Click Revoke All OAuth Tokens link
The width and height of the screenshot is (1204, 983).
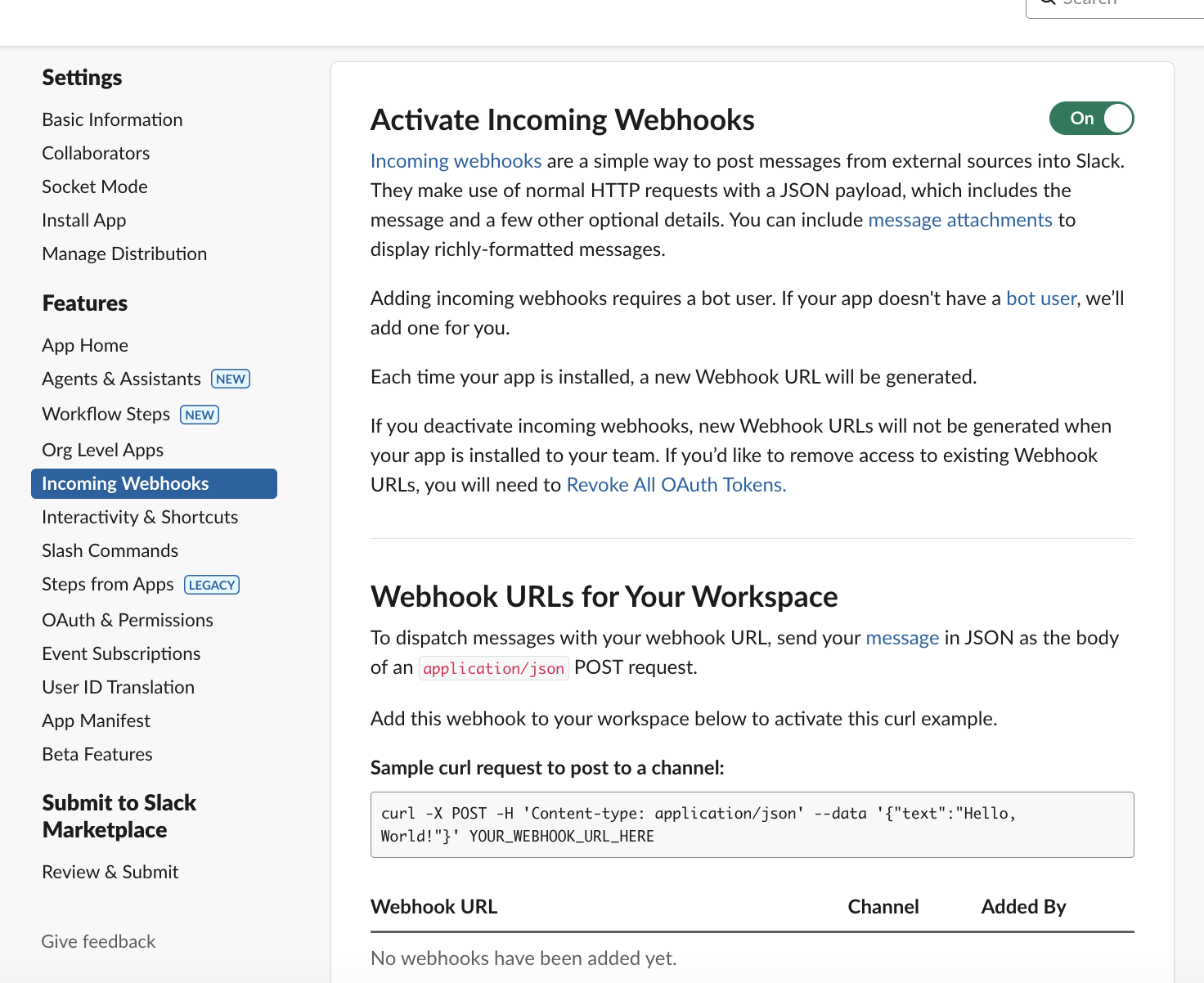(x=676, y=485)
